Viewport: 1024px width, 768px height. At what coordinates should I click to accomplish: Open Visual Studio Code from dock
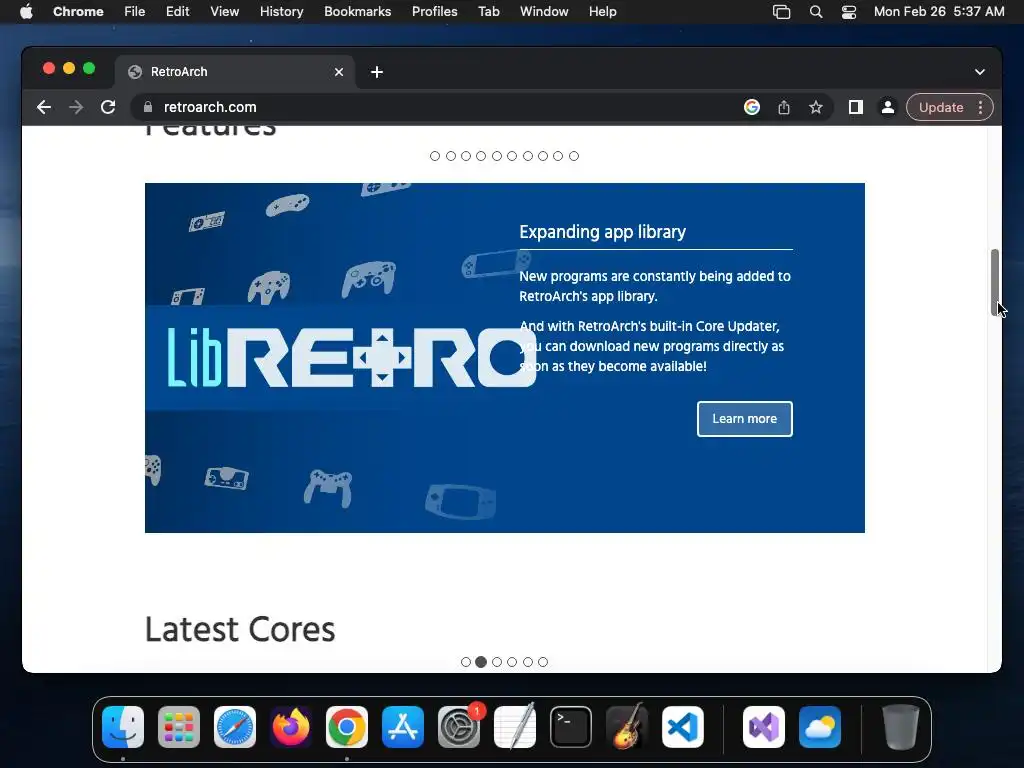(x=683, y=727)
